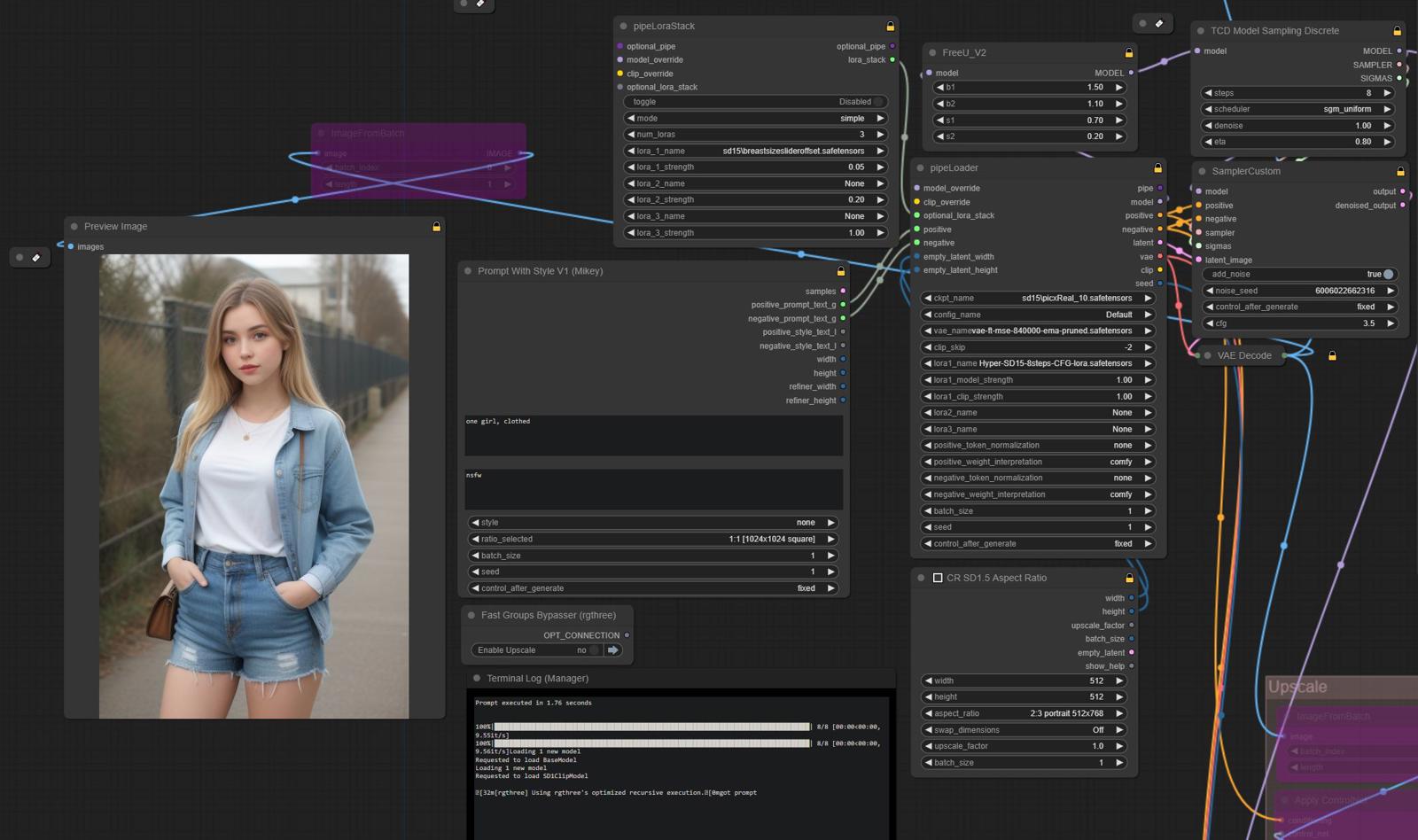Click collapse dot on Preview Image title
Viewport: 1418px width, 840px height.
point(74,227)
